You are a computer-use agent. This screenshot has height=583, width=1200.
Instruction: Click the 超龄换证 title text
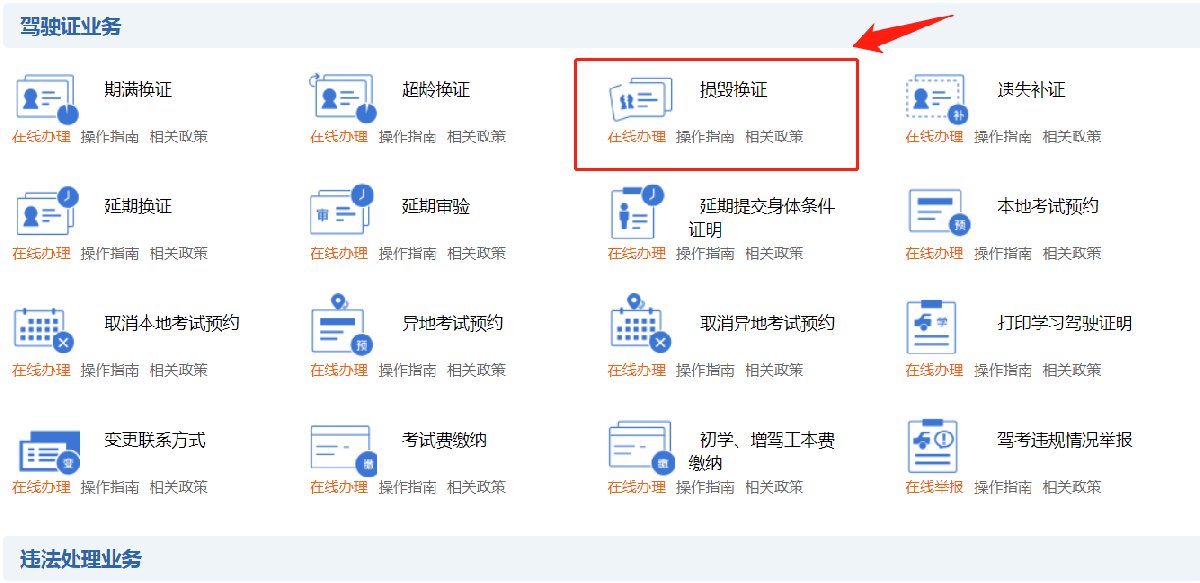[x=436, y=90]
